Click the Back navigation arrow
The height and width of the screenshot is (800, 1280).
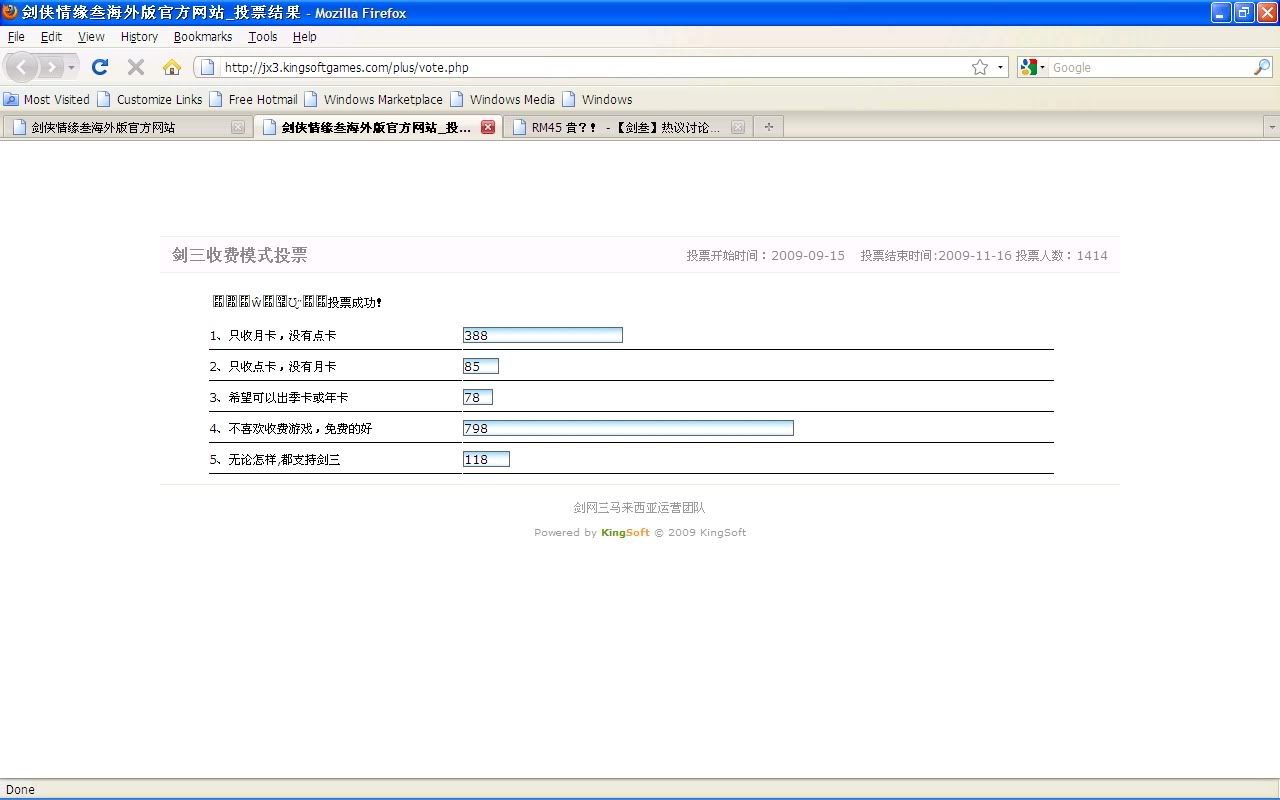coord(22,67)
